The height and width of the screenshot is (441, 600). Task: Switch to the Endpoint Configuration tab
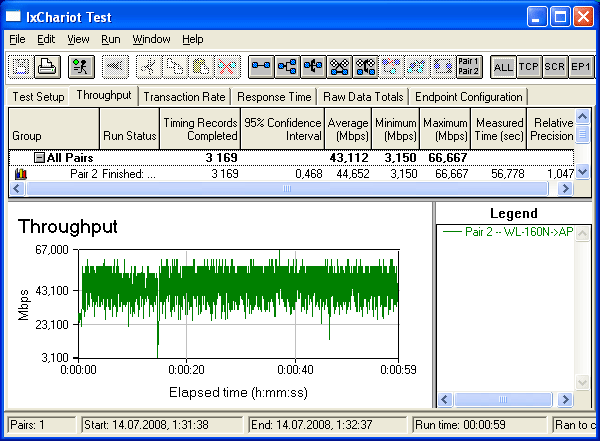[469, 97]
